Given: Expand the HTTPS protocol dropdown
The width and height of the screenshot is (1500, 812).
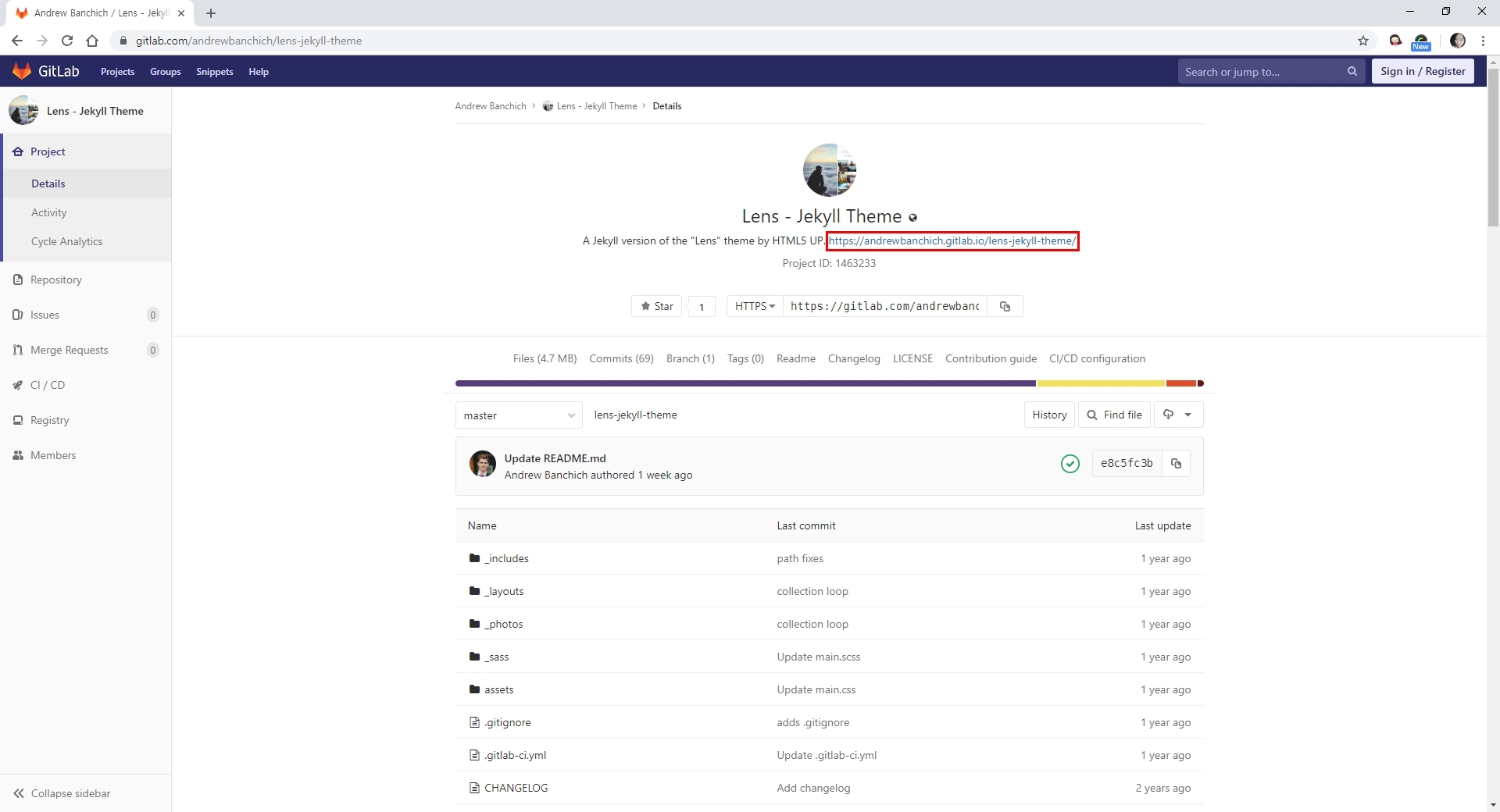Looking at the screenshot, I should (x=754, y=307).
